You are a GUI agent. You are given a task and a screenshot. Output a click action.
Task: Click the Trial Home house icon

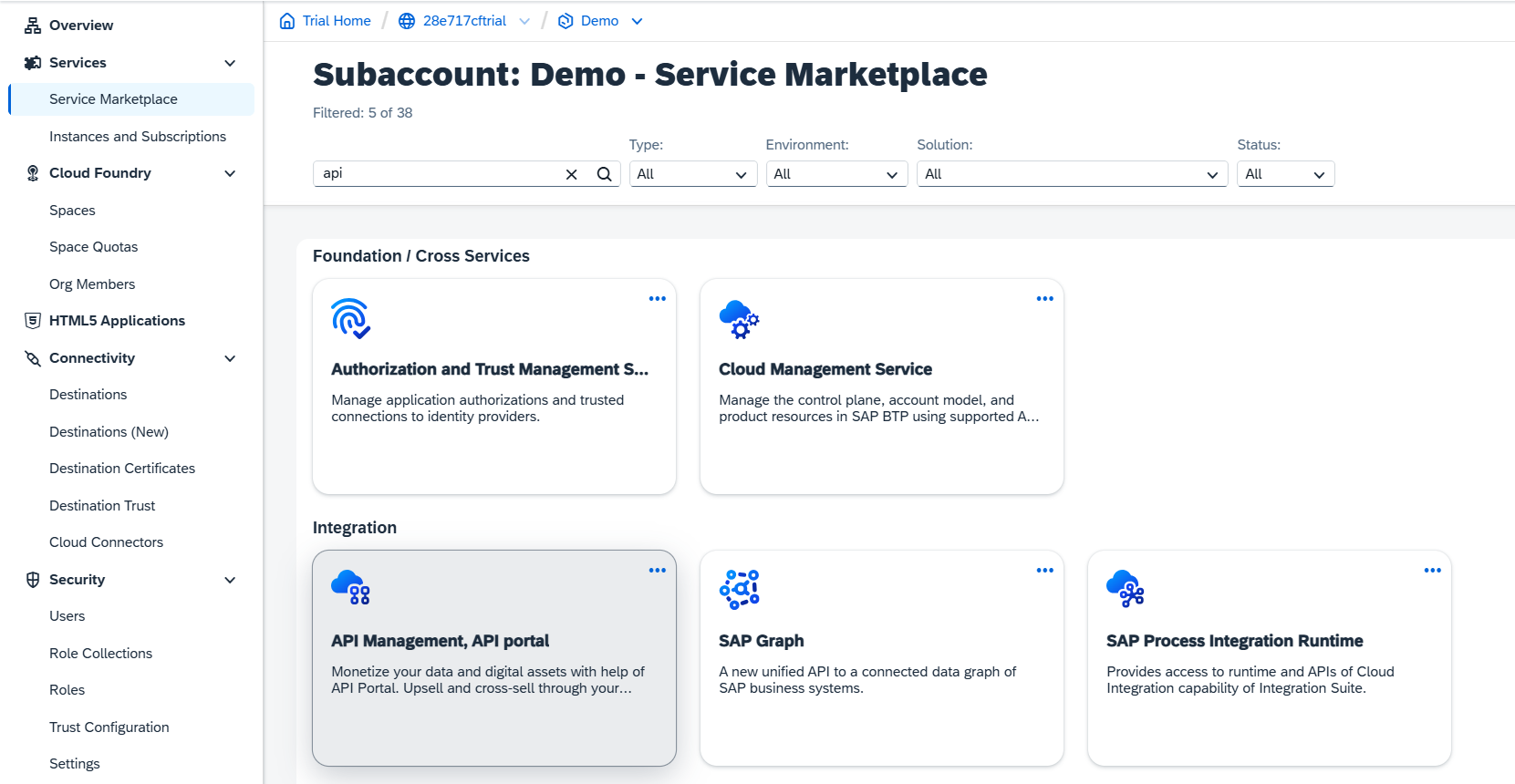point(287,21)
